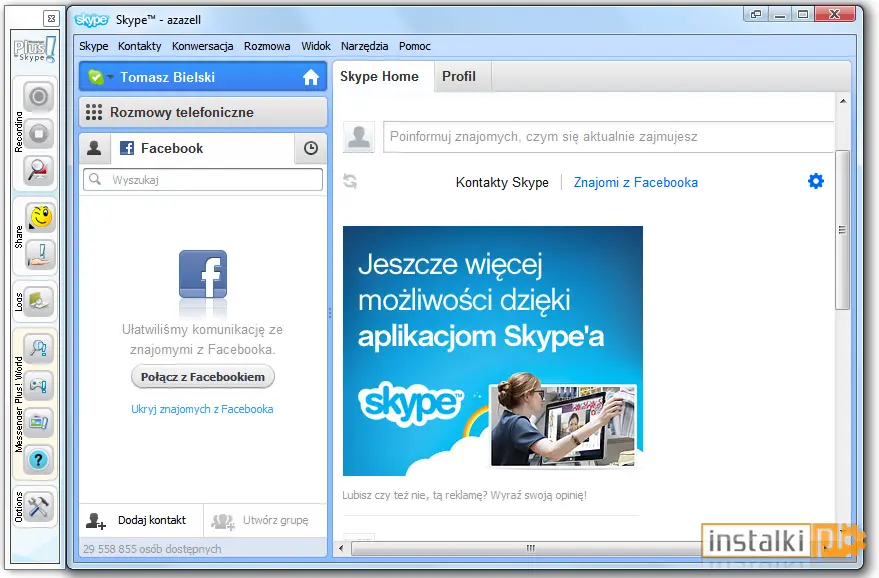Image resolution: width=879 pixels, height=578 pixels.
Task: Open the Narzędzia menu
Action: pos(364,46)
